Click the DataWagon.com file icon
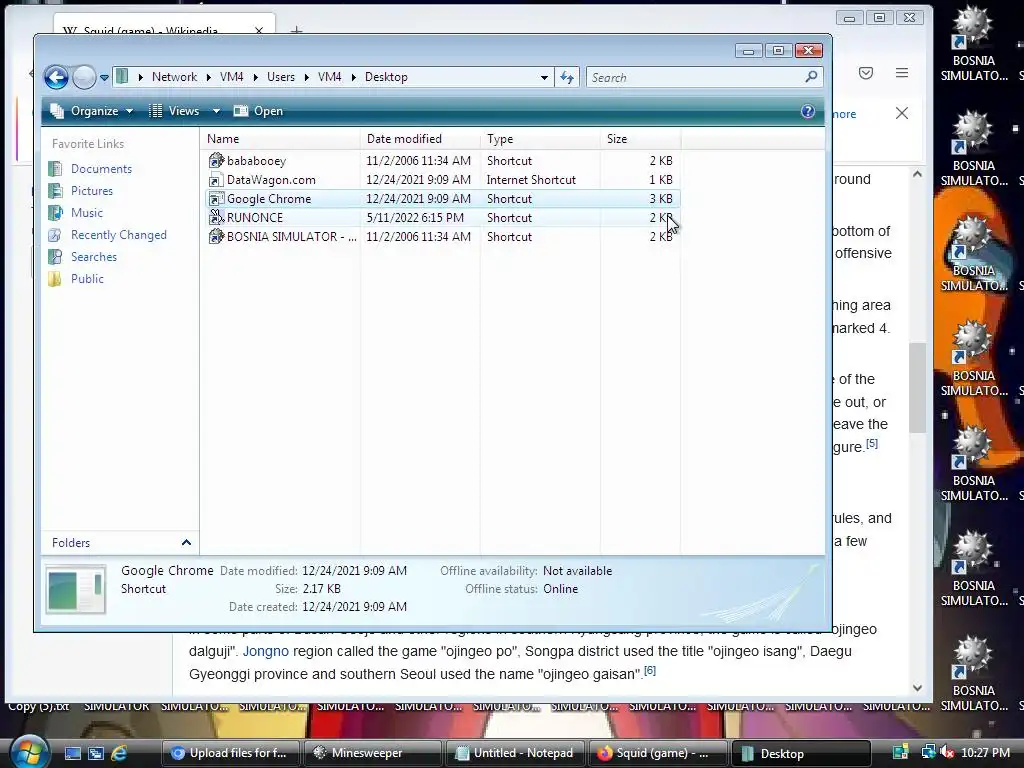Image resolution: width=1024 pixels, height=768 pixels. (216, 180)
